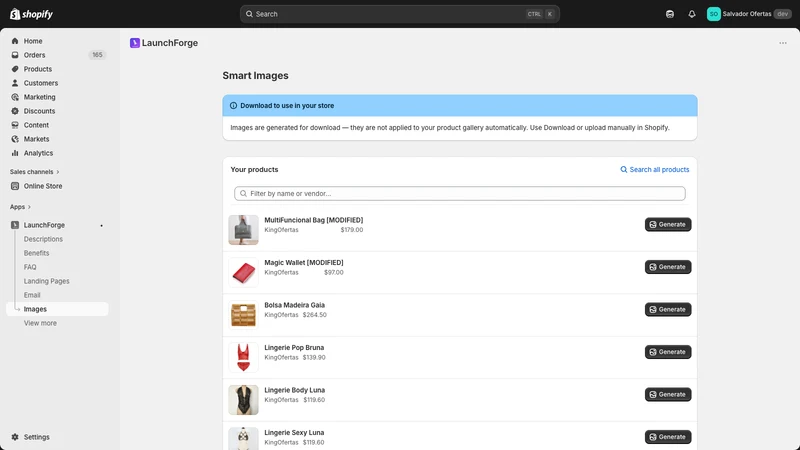Viewport: 800px width, 450px height.
Task: Click the Magic Wallet [MODIFIED] title
Action: point(304,263)
